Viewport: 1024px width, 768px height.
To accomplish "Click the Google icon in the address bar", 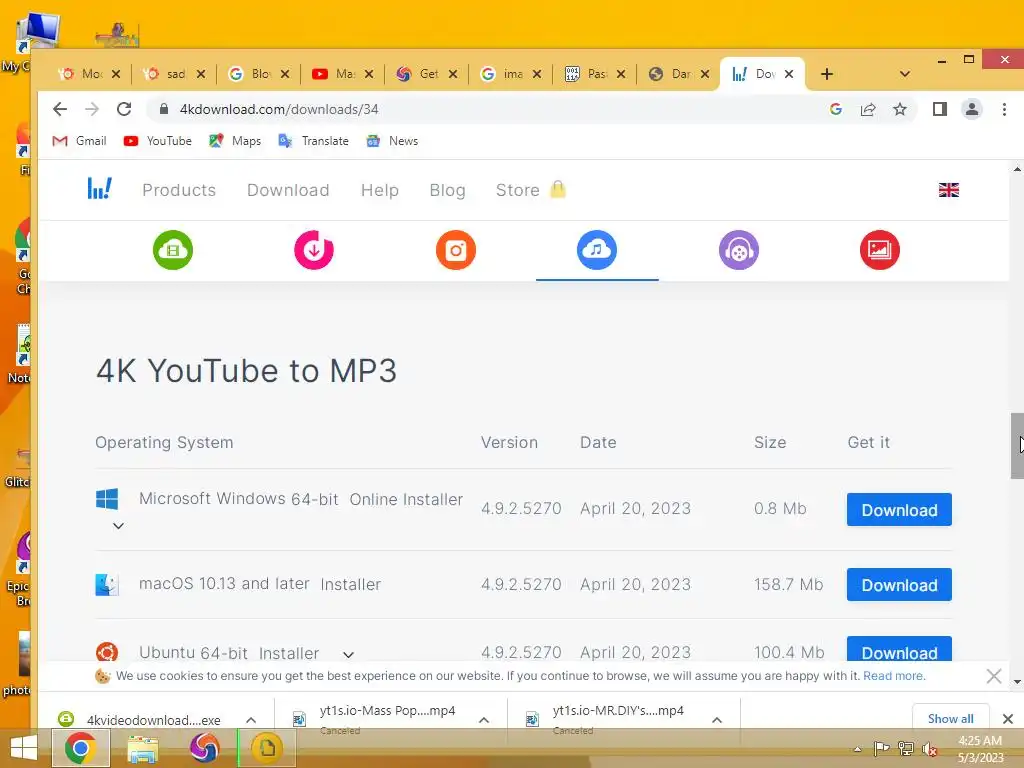I will pyautogui.click(x=836, y=109).
